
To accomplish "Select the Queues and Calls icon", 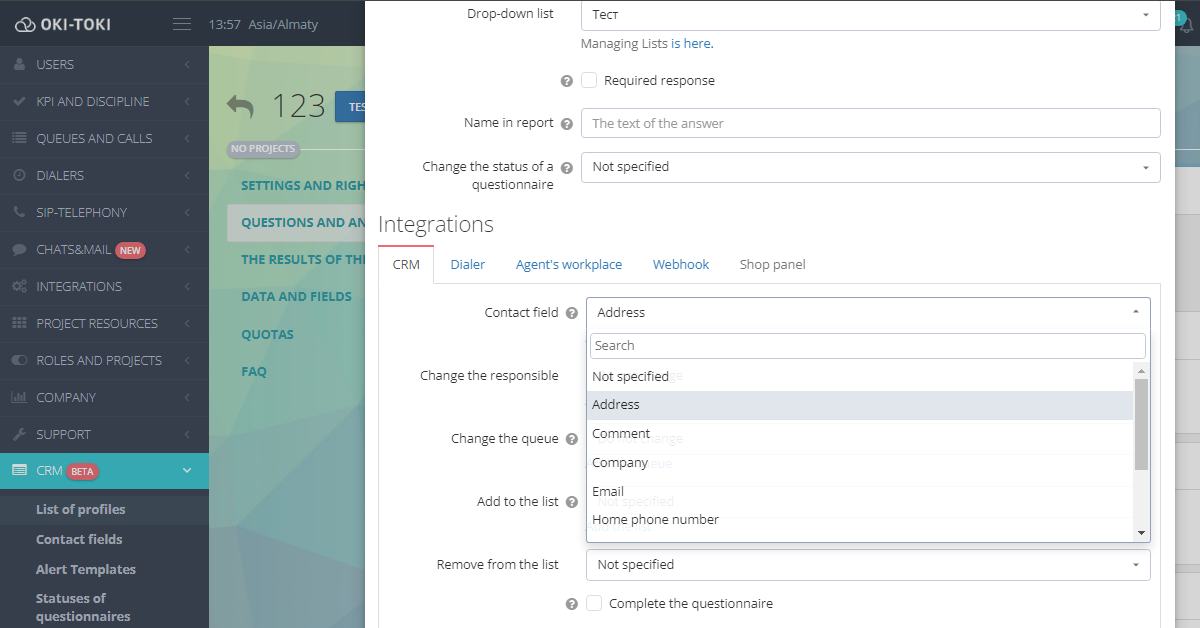I will click(80, 138).
